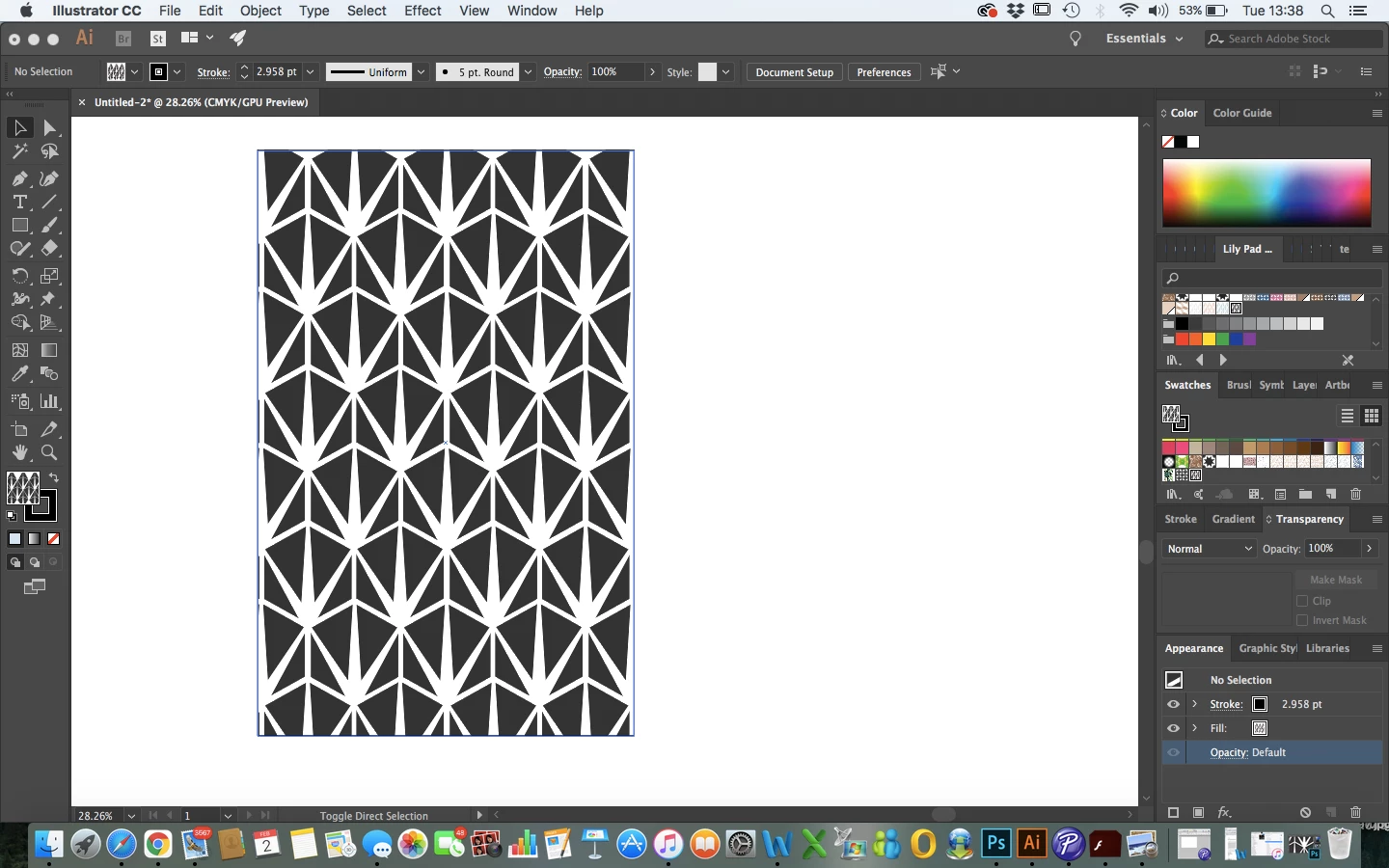Switch swatches to list view
The width and height of the screenshot is (1389, 868).
click(x=1348, y=416)
